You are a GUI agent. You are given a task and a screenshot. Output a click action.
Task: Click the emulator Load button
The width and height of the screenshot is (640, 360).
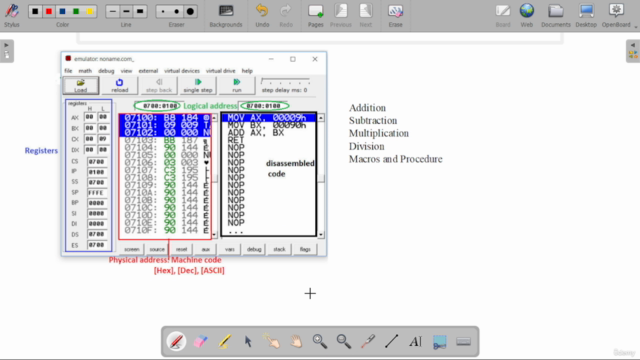click(81, 85)
